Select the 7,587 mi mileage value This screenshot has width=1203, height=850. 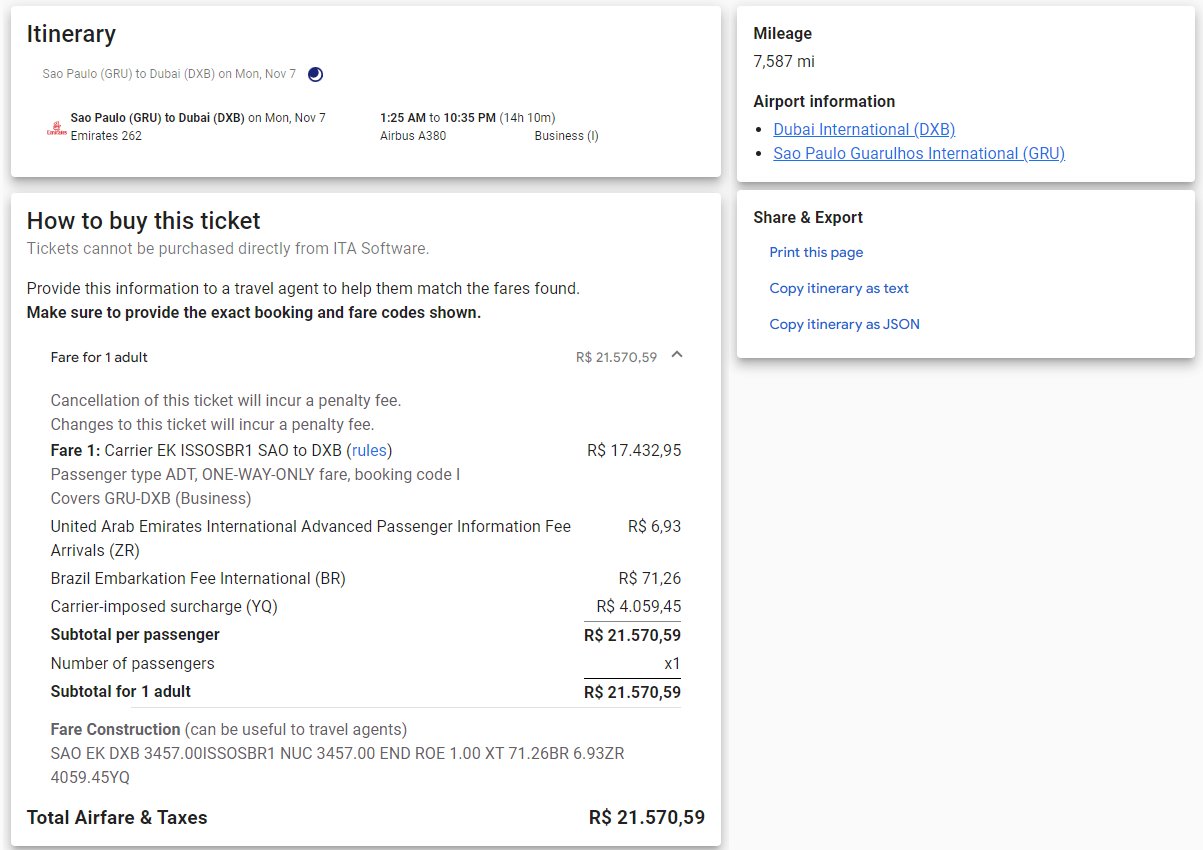click(x=784, y=61)
